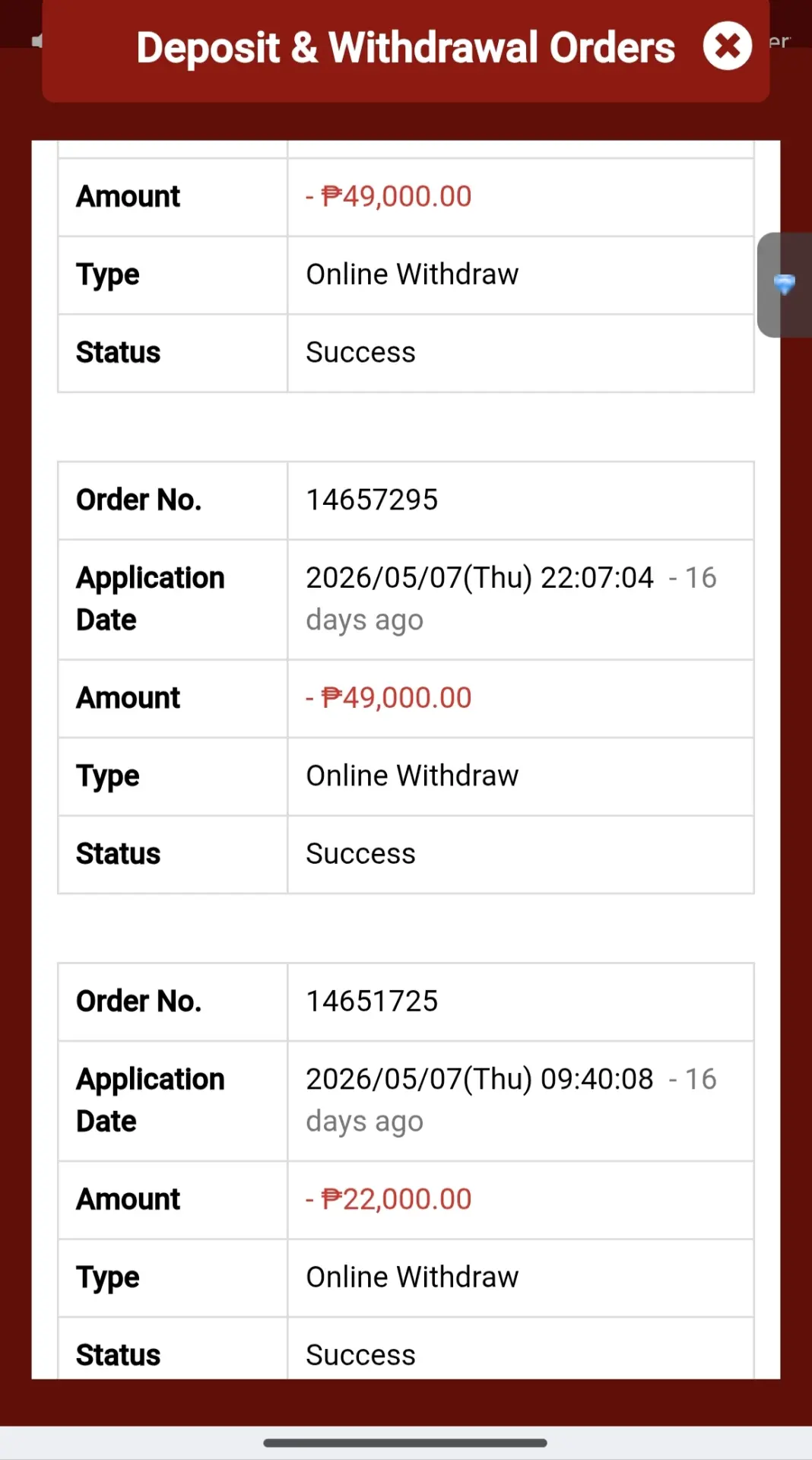812x1460 pixels.
Task: Tap the Deposit & Withdrawal Orders title
Action: tap(406, 48)
